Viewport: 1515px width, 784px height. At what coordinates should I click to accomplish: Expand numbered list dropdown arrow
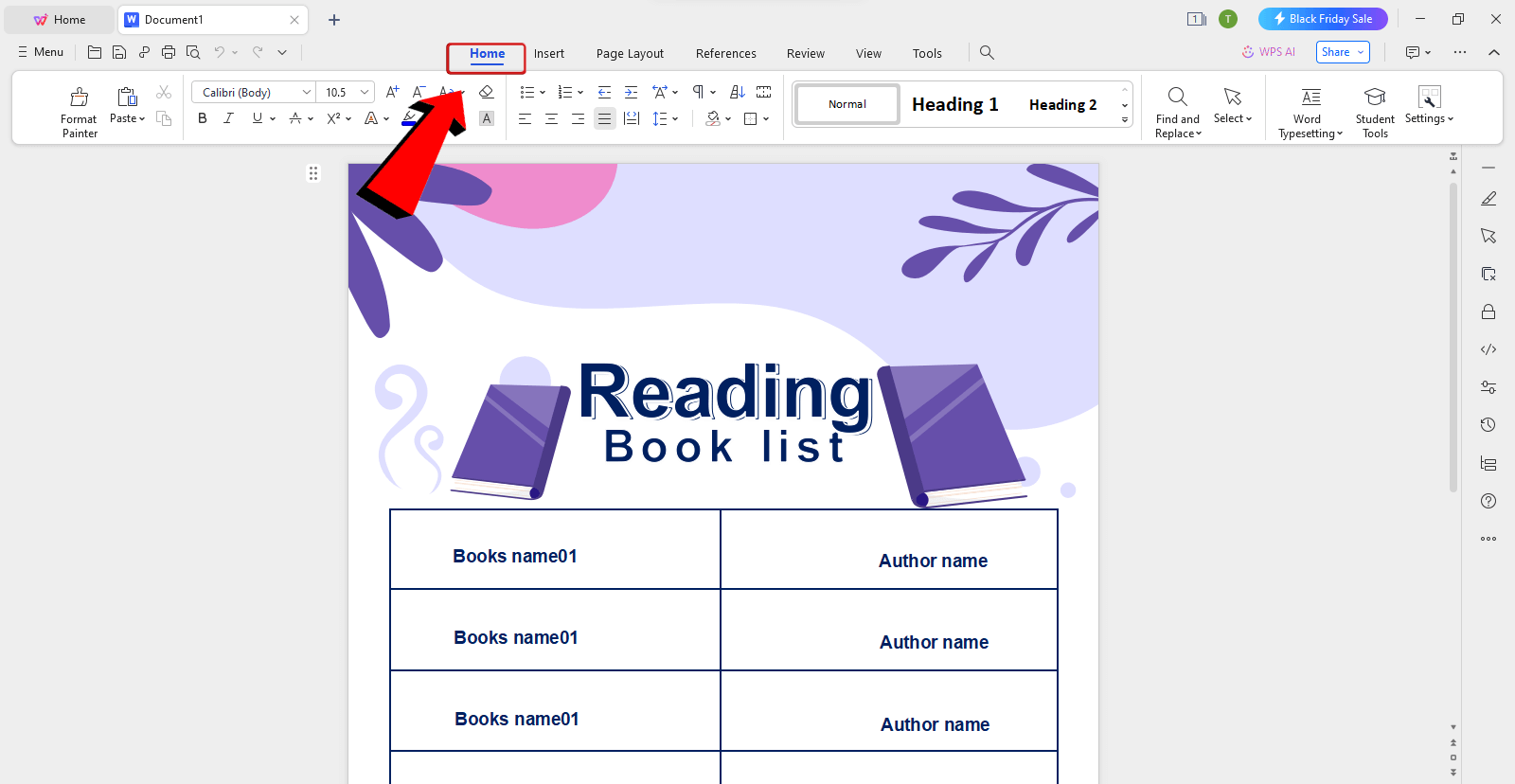pyautogui.click(x=580, y=93)
